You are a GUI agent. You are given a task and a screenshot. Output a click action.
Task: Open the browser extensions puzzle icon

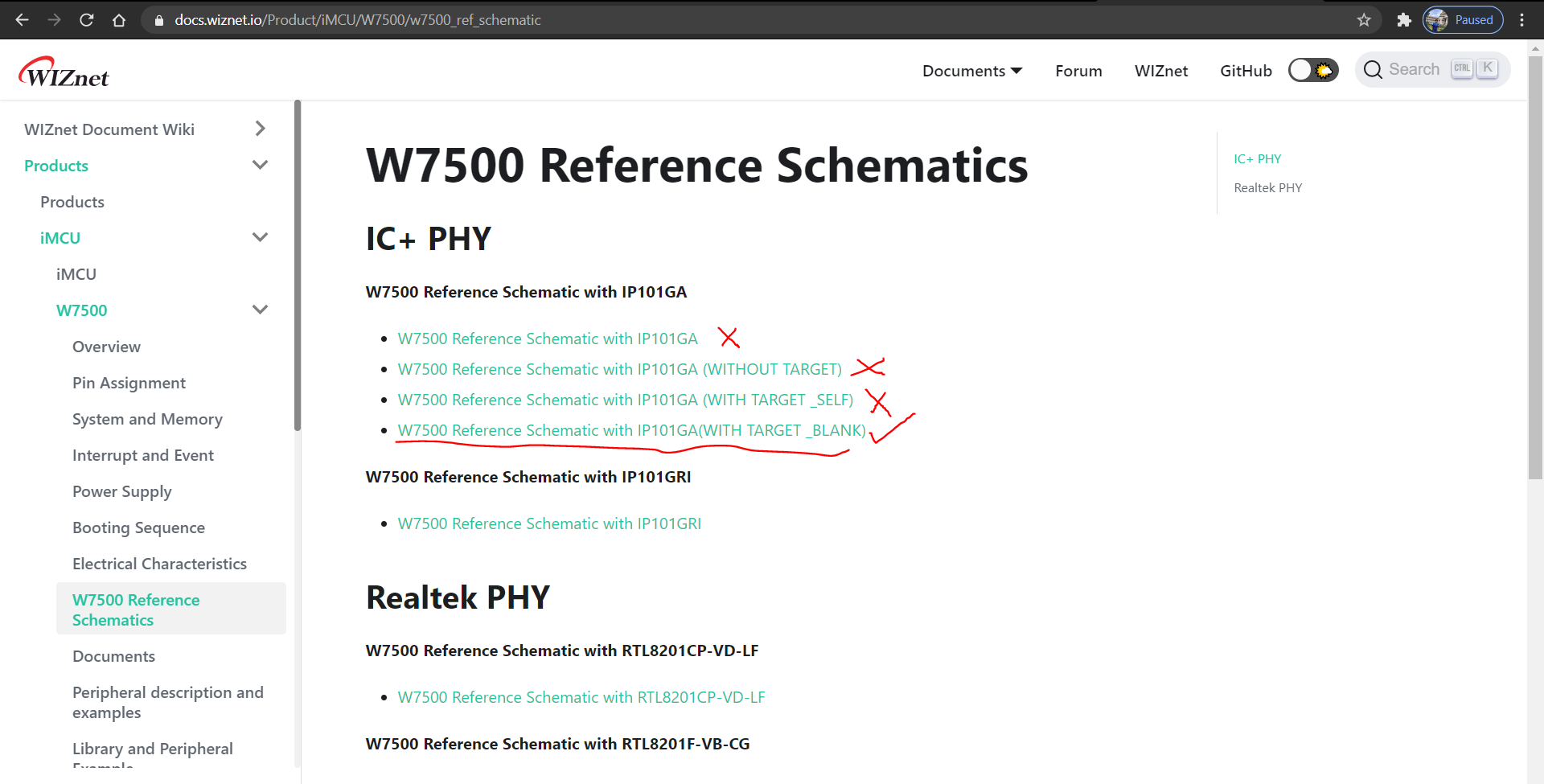tap(1404, 20)
